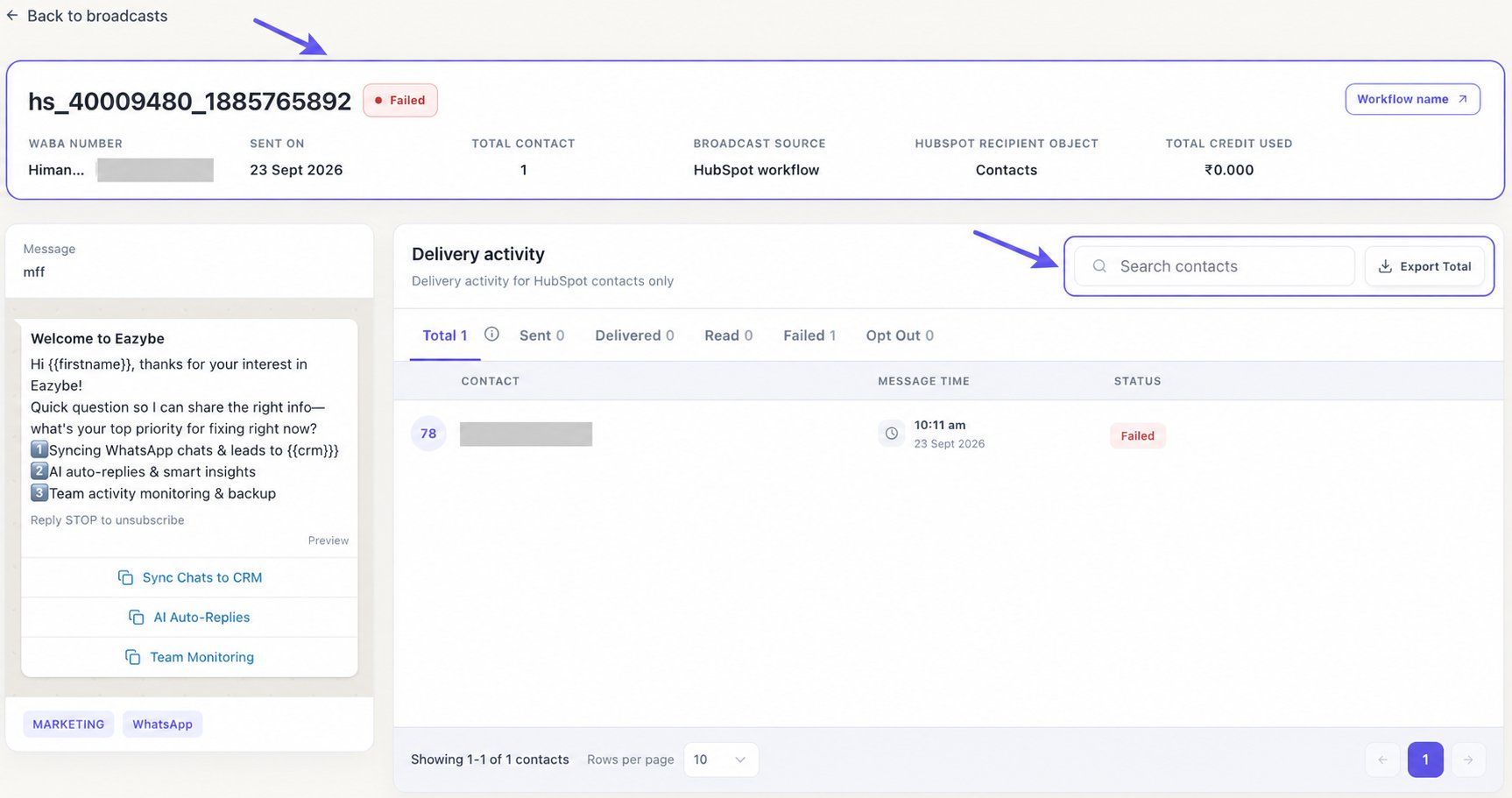Open the Rows per page dropdown showing 10
Image resolution: width=1512 pixels, height=798 pixels.
[720, 759]
